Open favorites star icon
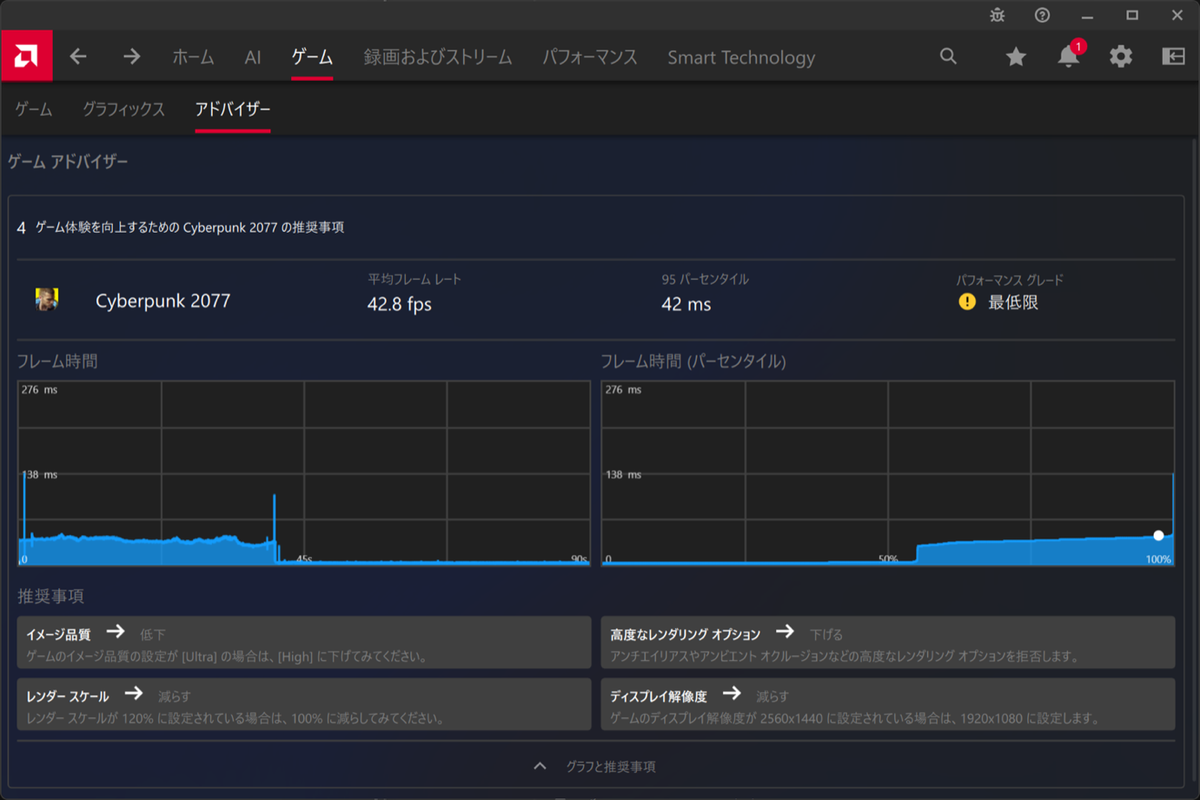The image size is (1200, 800). point(1016,57)
